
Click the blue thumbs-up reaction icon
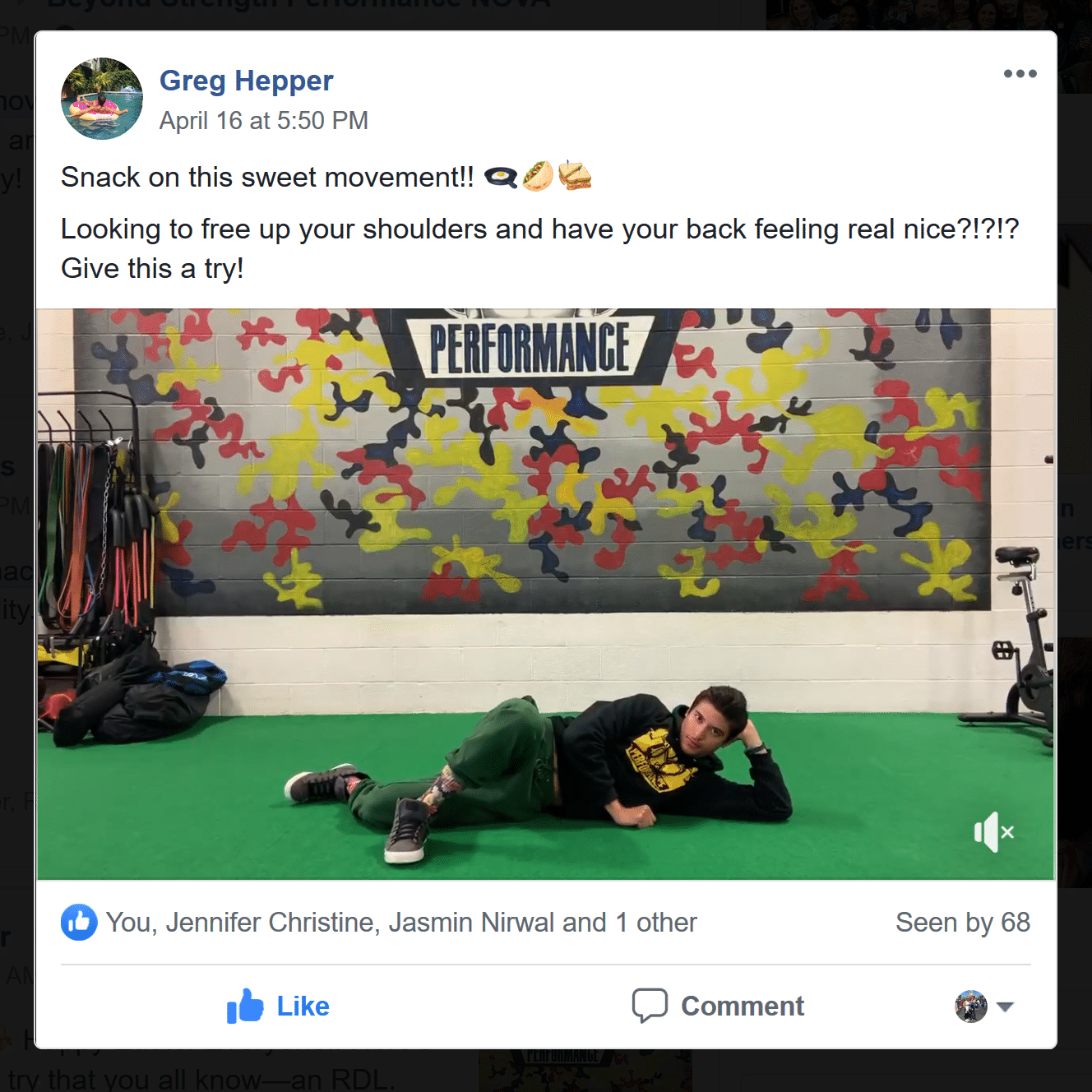click(x=79, y=923)
